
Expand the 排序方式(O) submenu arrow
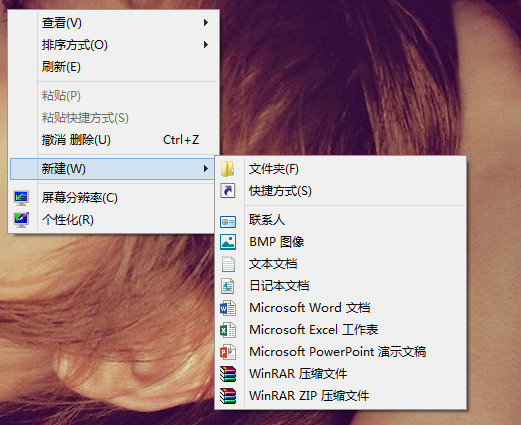tap(206, 45)
